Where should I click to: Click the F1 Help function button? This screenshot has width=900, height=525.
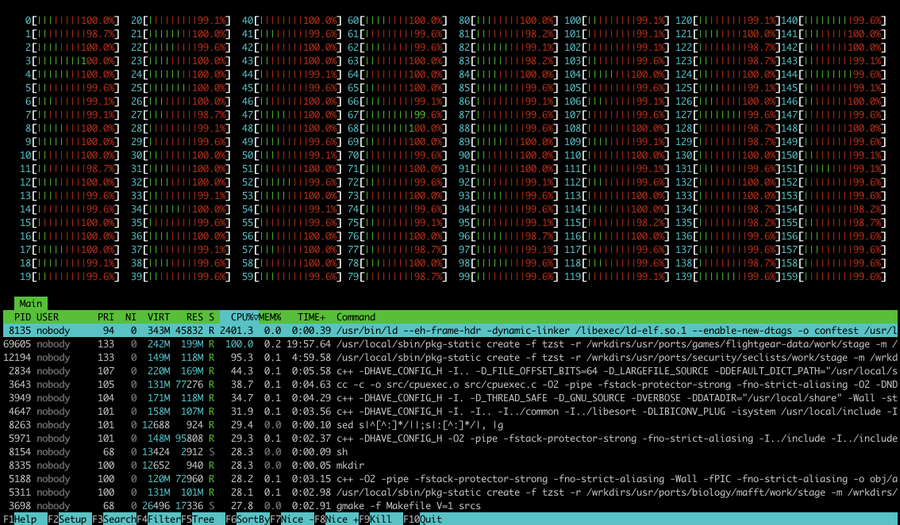tap(23, 519)
